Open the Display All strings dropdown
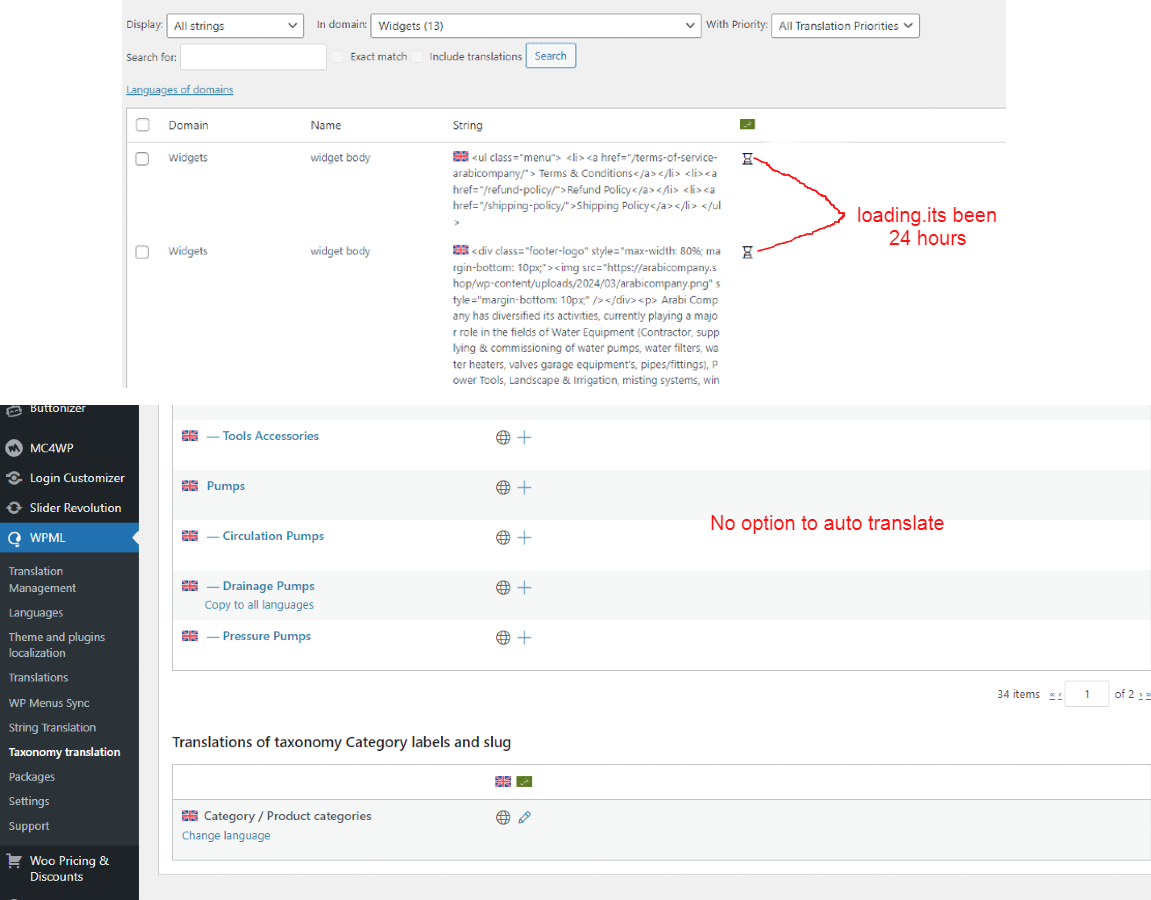This screenshot has width=1151, height=900. pyautogui.click(x=235, y=26)
